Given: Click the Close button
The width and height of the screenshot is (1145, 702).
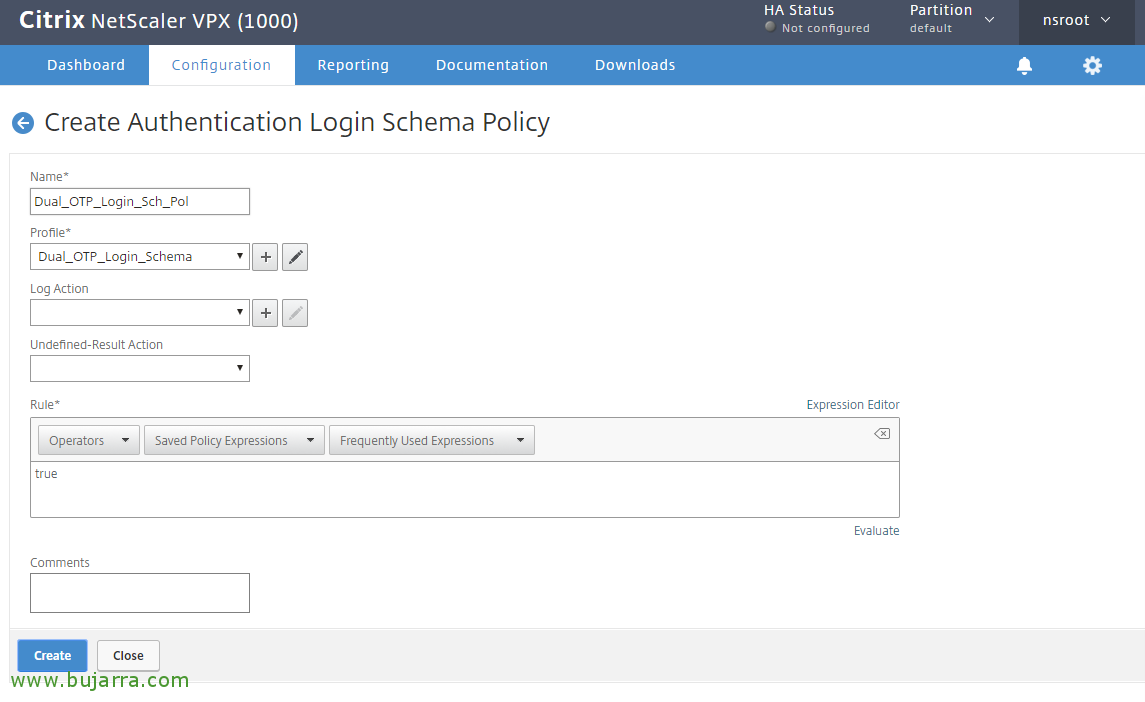Looking at the screenshot, I should tap(129, 655).
